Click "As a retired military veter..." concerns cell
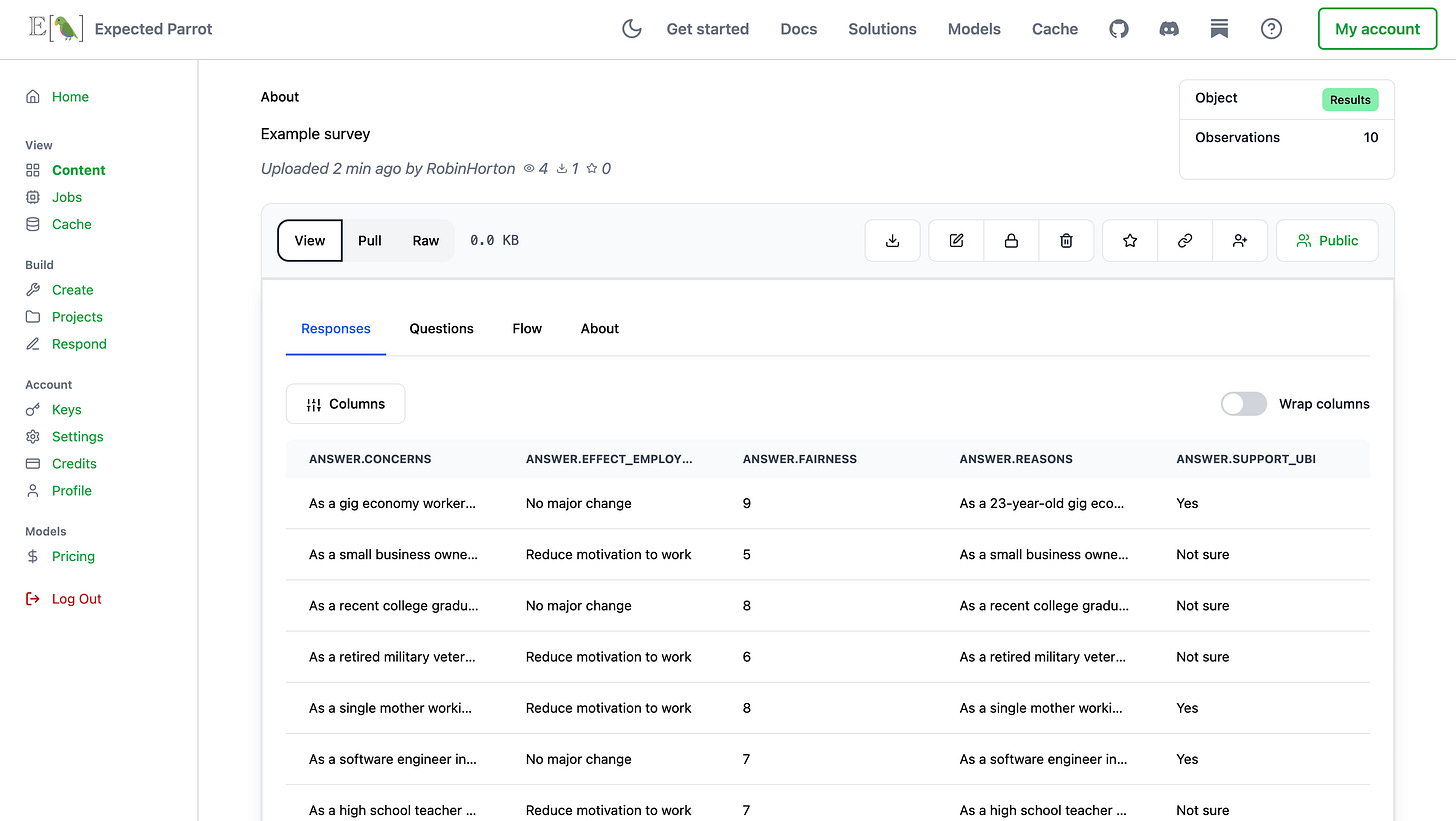 coord(392,657)
